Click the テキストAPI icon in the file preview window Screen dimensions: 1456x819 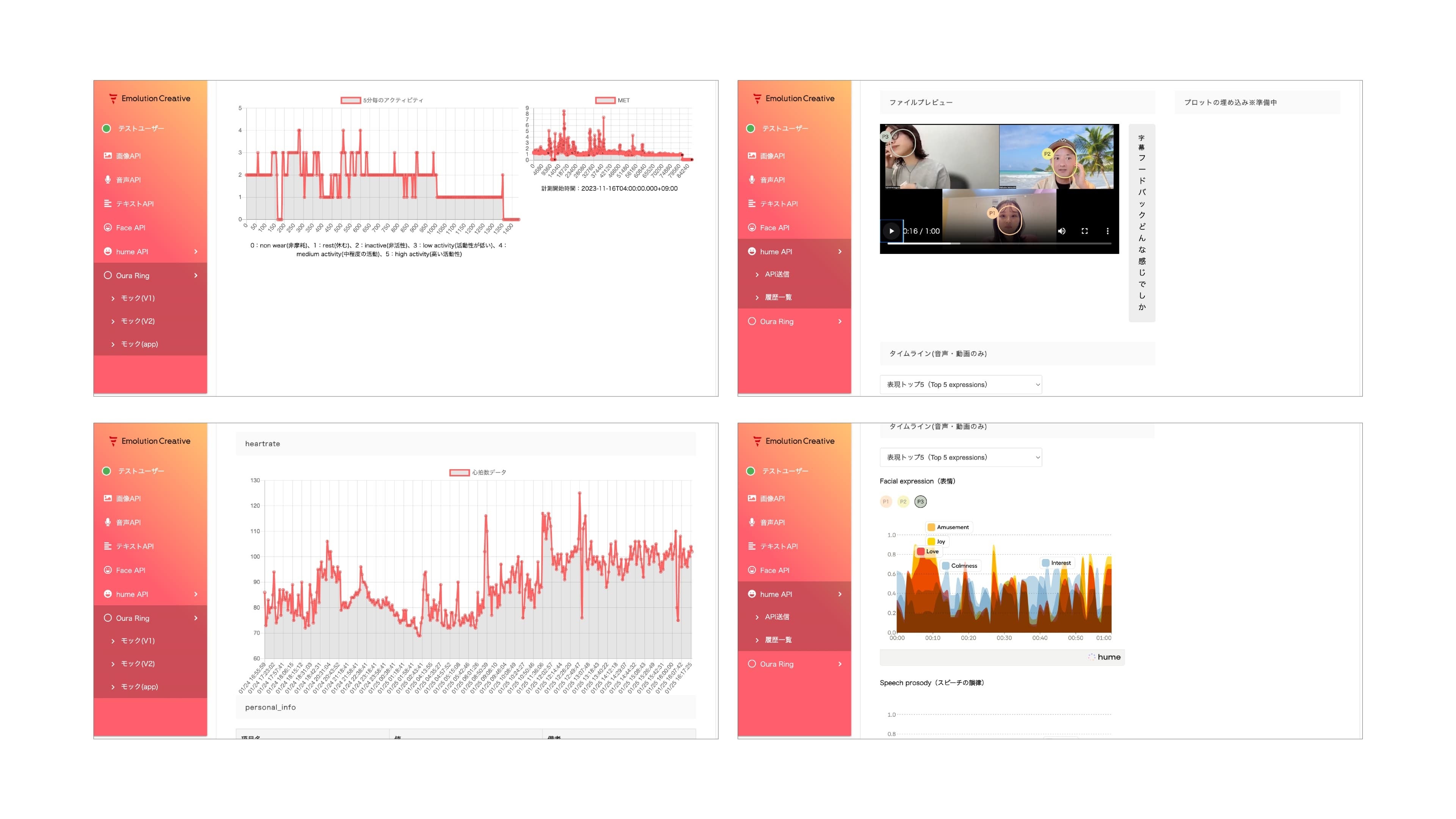coord(752,204)
